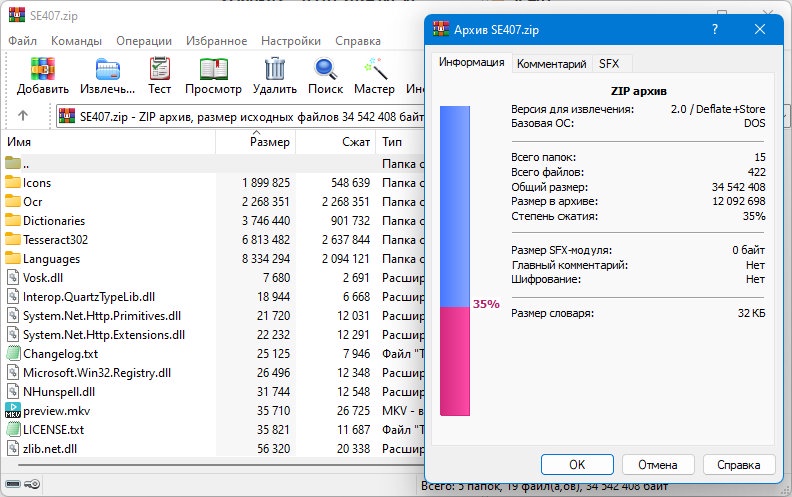Screen dimensions: 792x497
Task: Click the preview.mkv video file icon
Action: (x=13, y=410)
